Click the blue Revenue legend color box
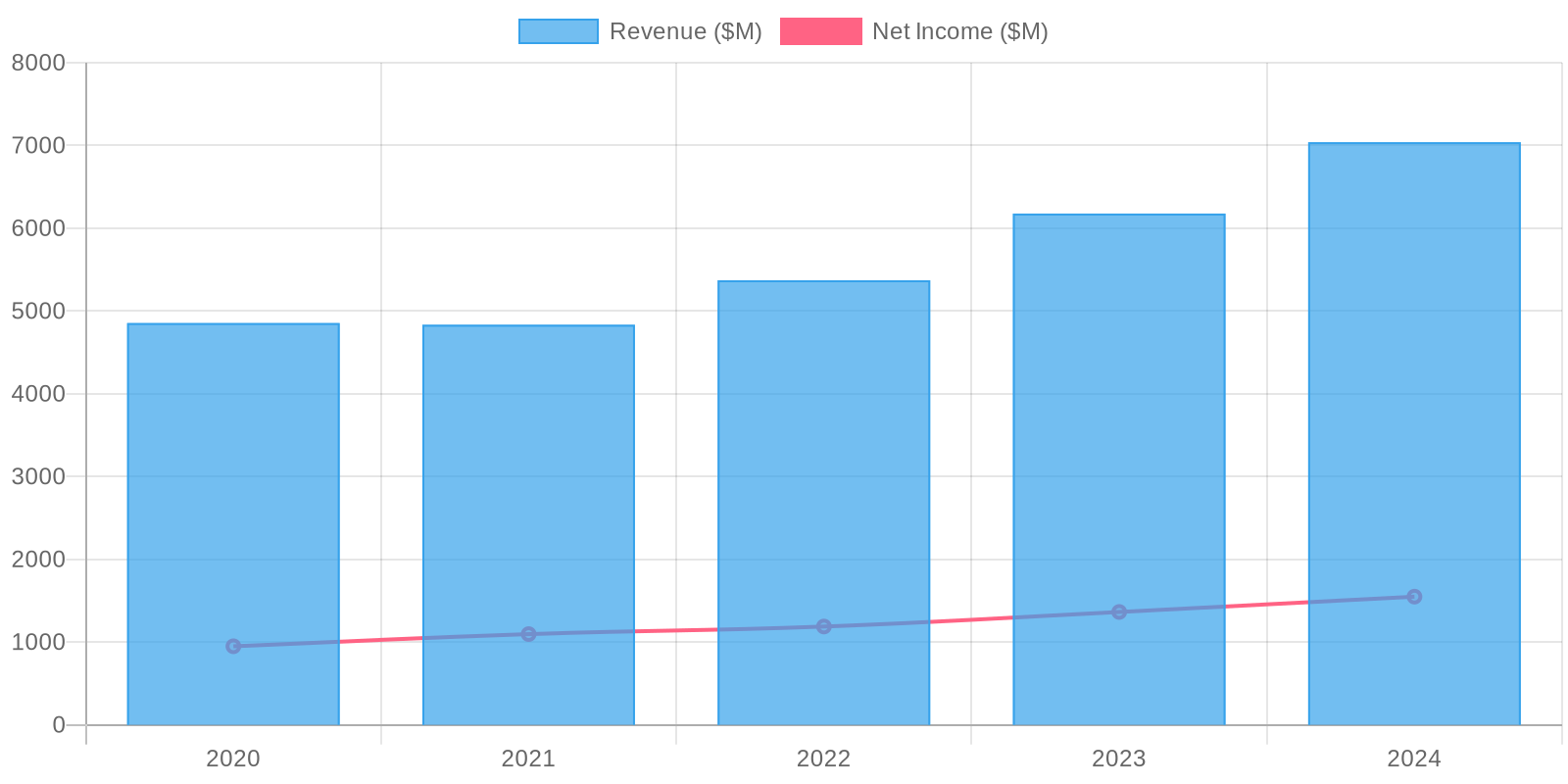 pos(559,31)
